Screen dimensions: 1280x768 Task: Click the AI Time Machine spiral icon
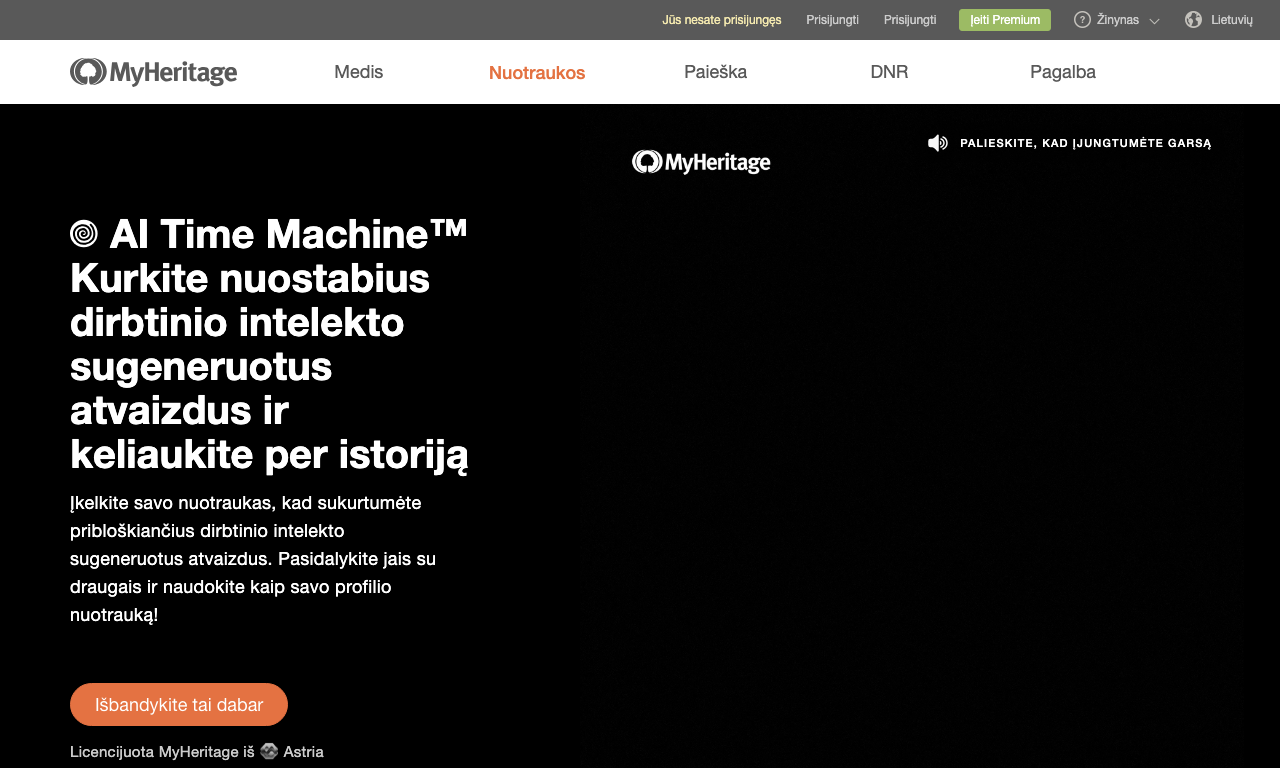pyautogui.click(x=84, y=234)
